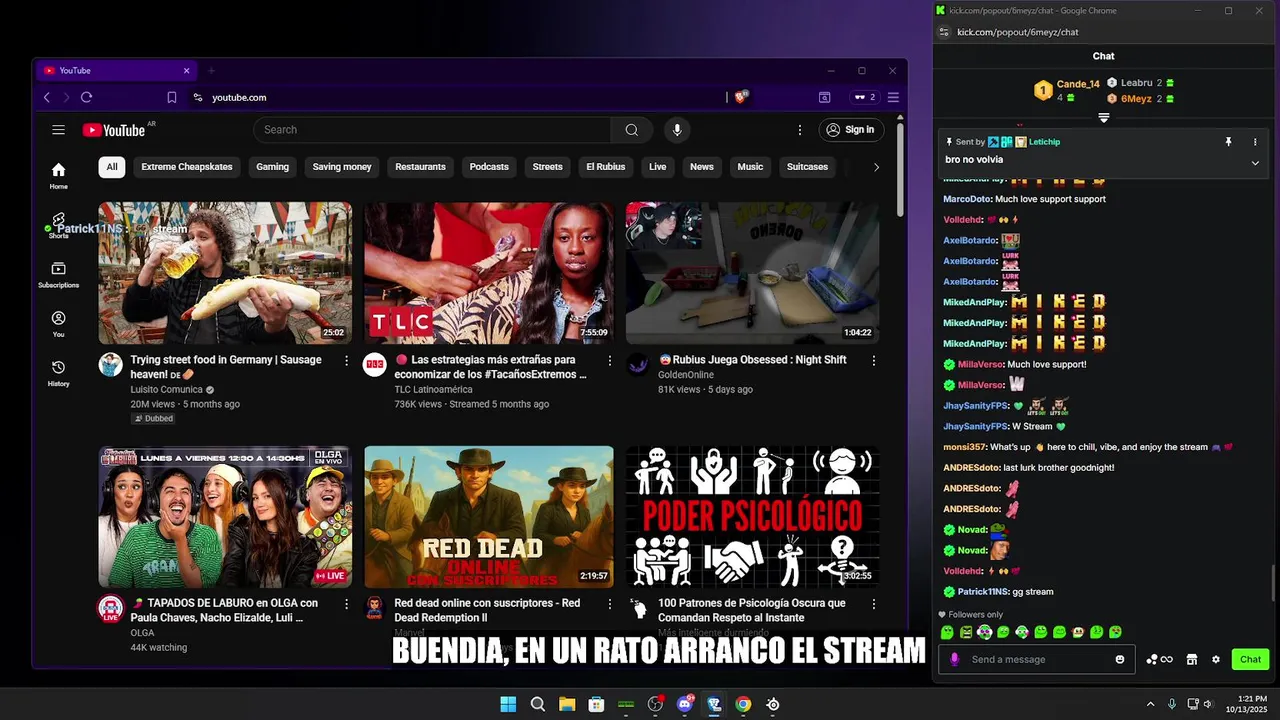Show hidden system tray icons
Screen dimensions: 1280x720
(x=1150, y=704)
